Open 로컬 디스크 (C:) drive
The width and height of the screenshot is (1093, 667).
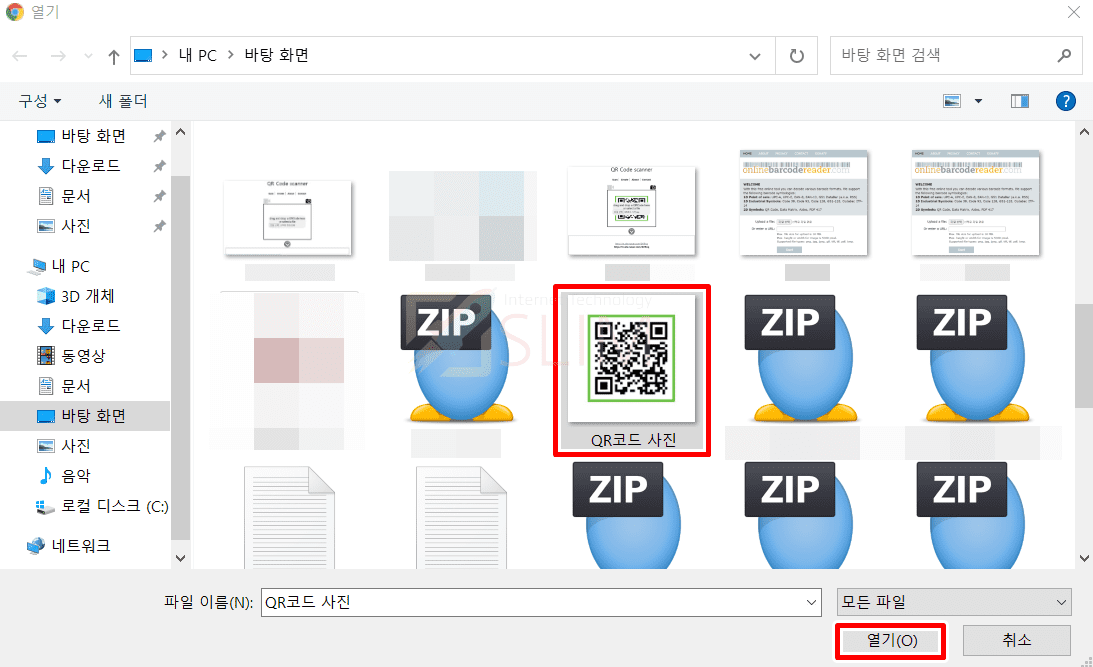coord(114,506)
